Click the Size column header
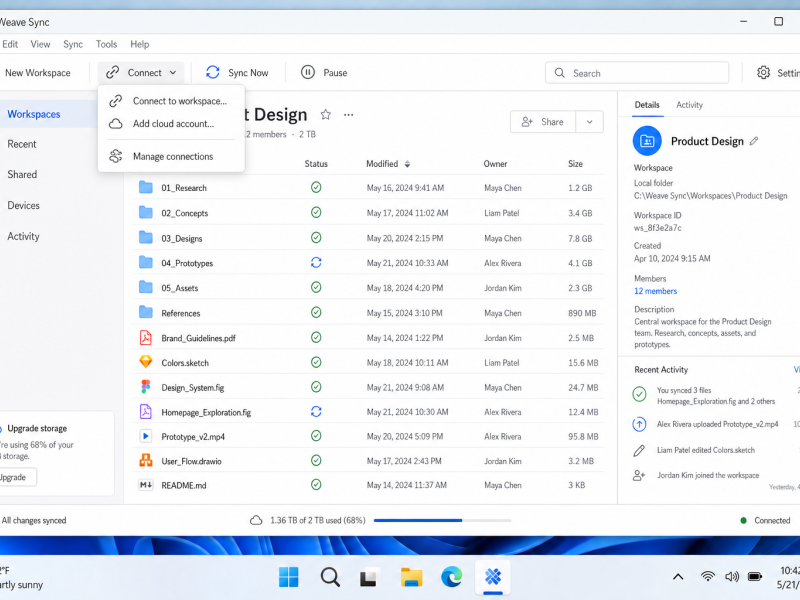The width and height of the screenshot is (800, 600). tap(575, 164)
